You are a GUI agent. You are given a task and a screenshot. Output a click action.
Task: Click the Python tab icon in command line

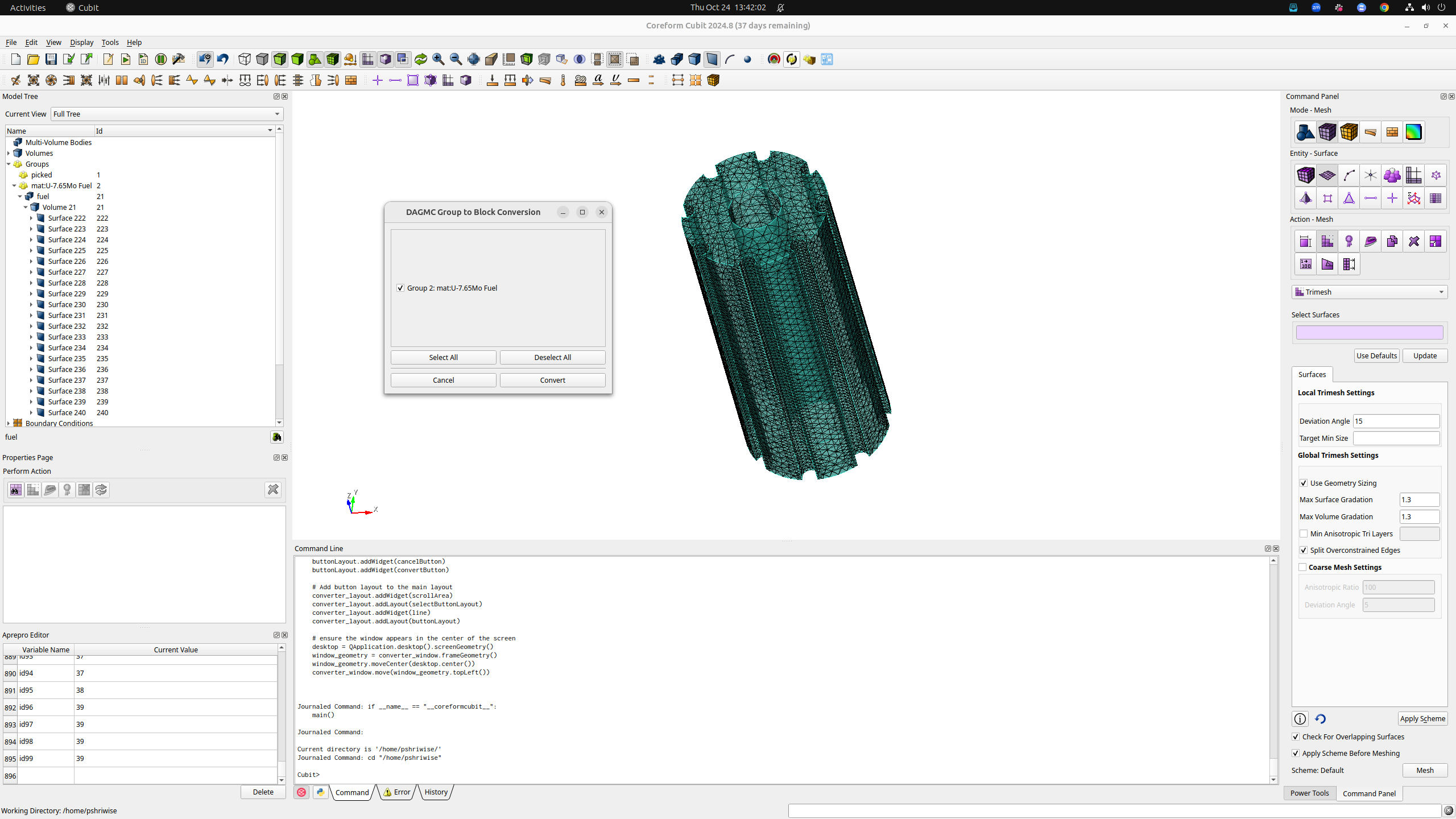[321, 792]
